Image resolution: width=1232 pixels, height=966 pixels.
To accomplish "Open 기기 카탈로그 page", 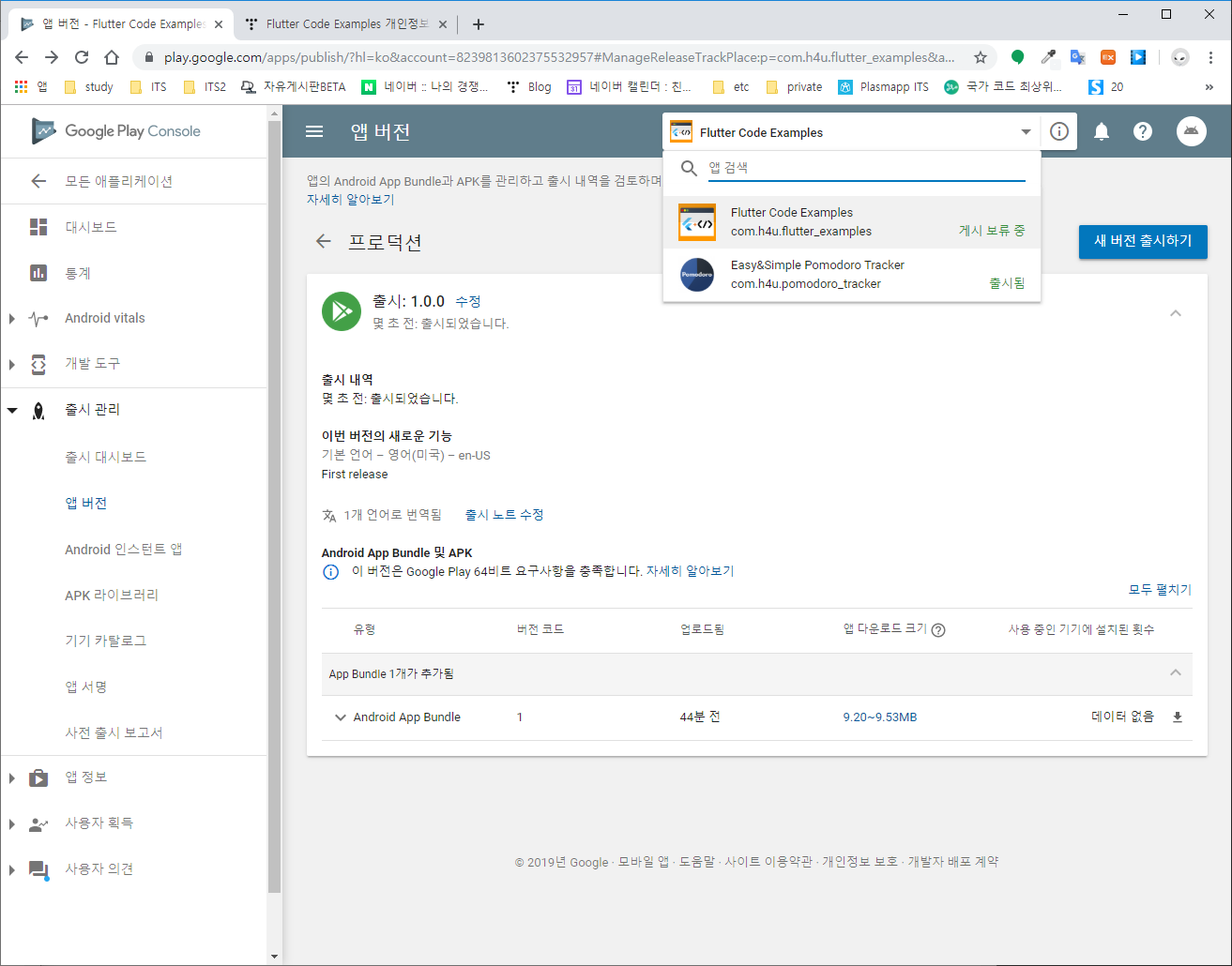I will tap(105, 641).
